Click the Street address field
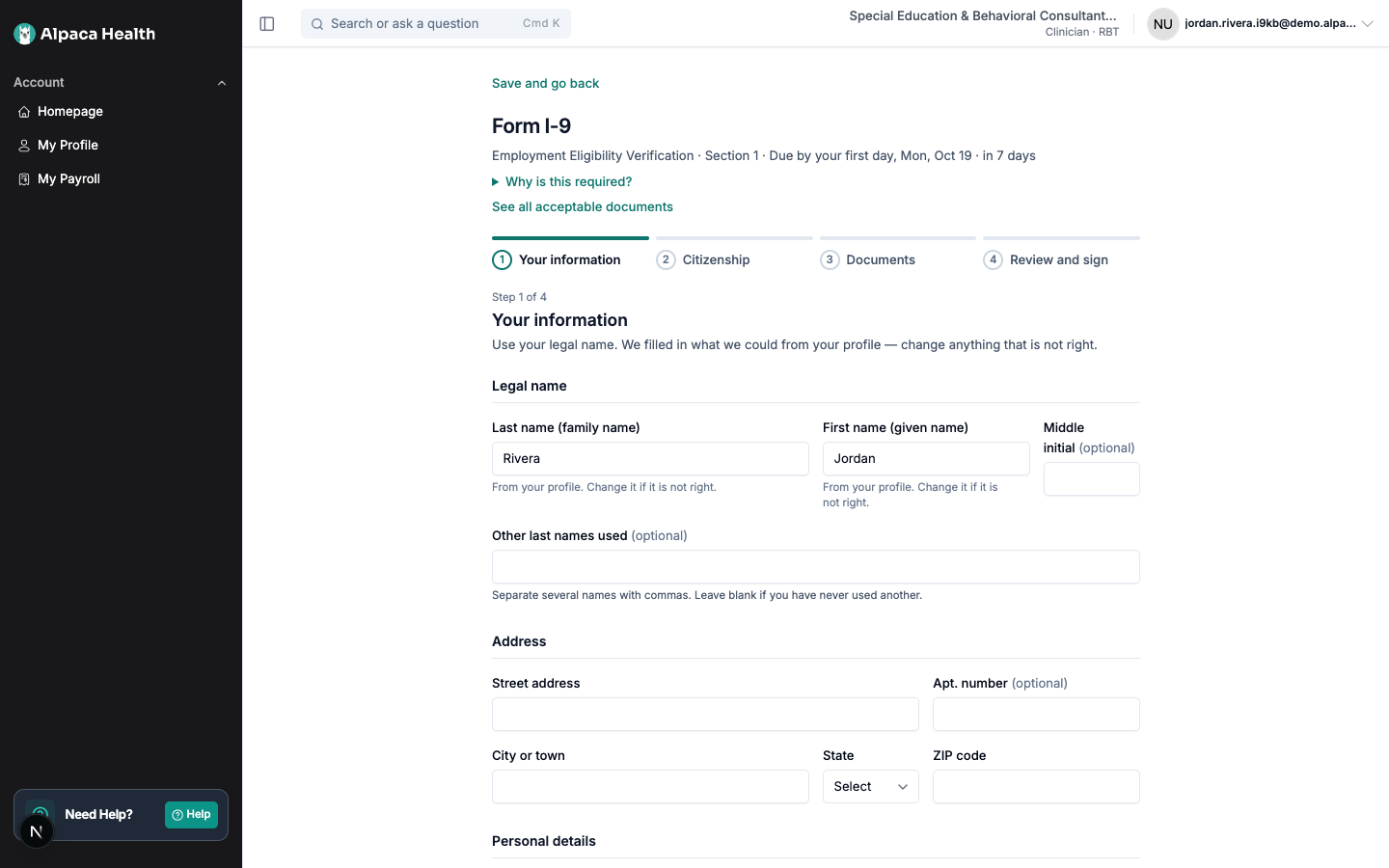The width and height of the screenshot is (1389, 868). (705, 715)
